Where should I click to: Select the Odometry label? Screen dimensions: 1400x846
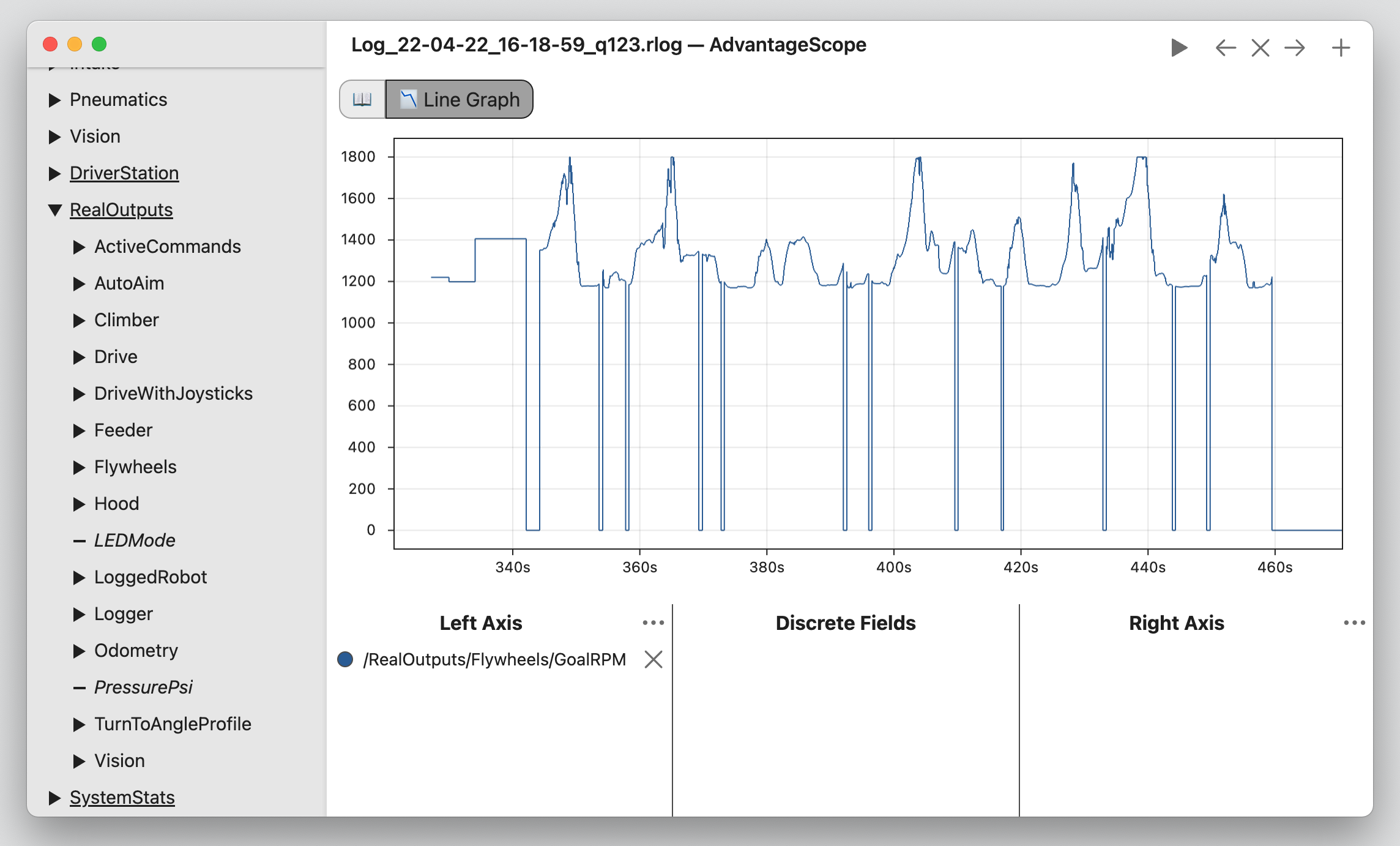tap(136, 650)
